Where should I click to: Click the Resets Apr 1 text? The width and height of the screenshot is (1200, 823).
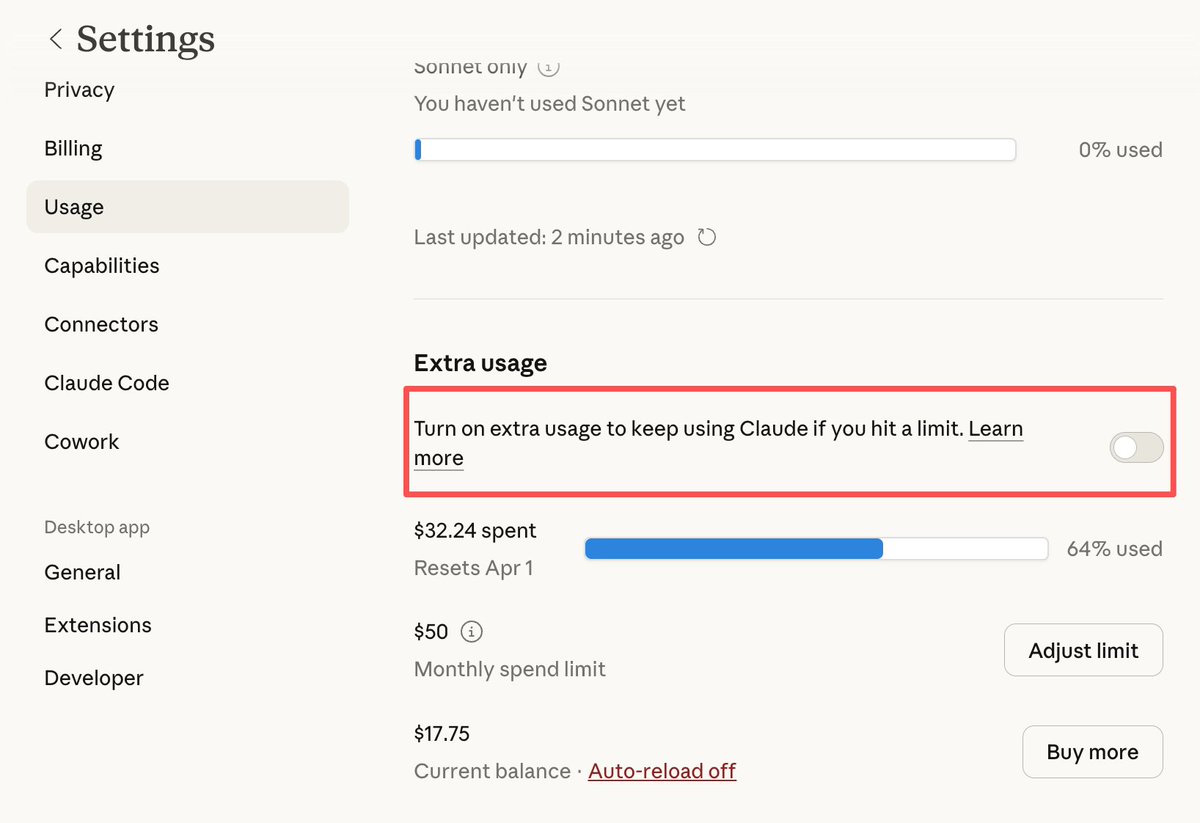473,568
